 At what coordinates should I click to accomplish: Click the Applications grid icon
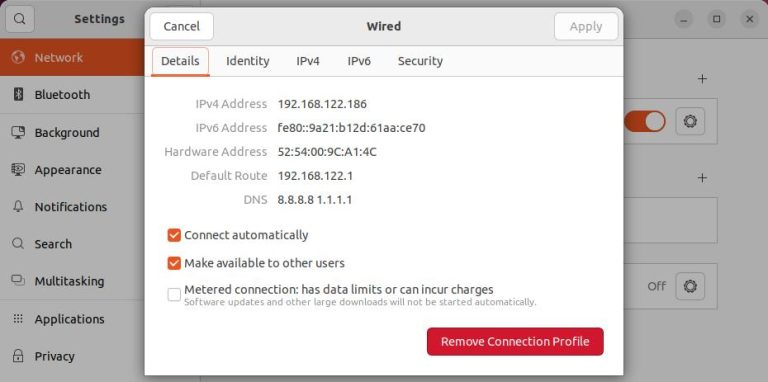coord(19,319)
